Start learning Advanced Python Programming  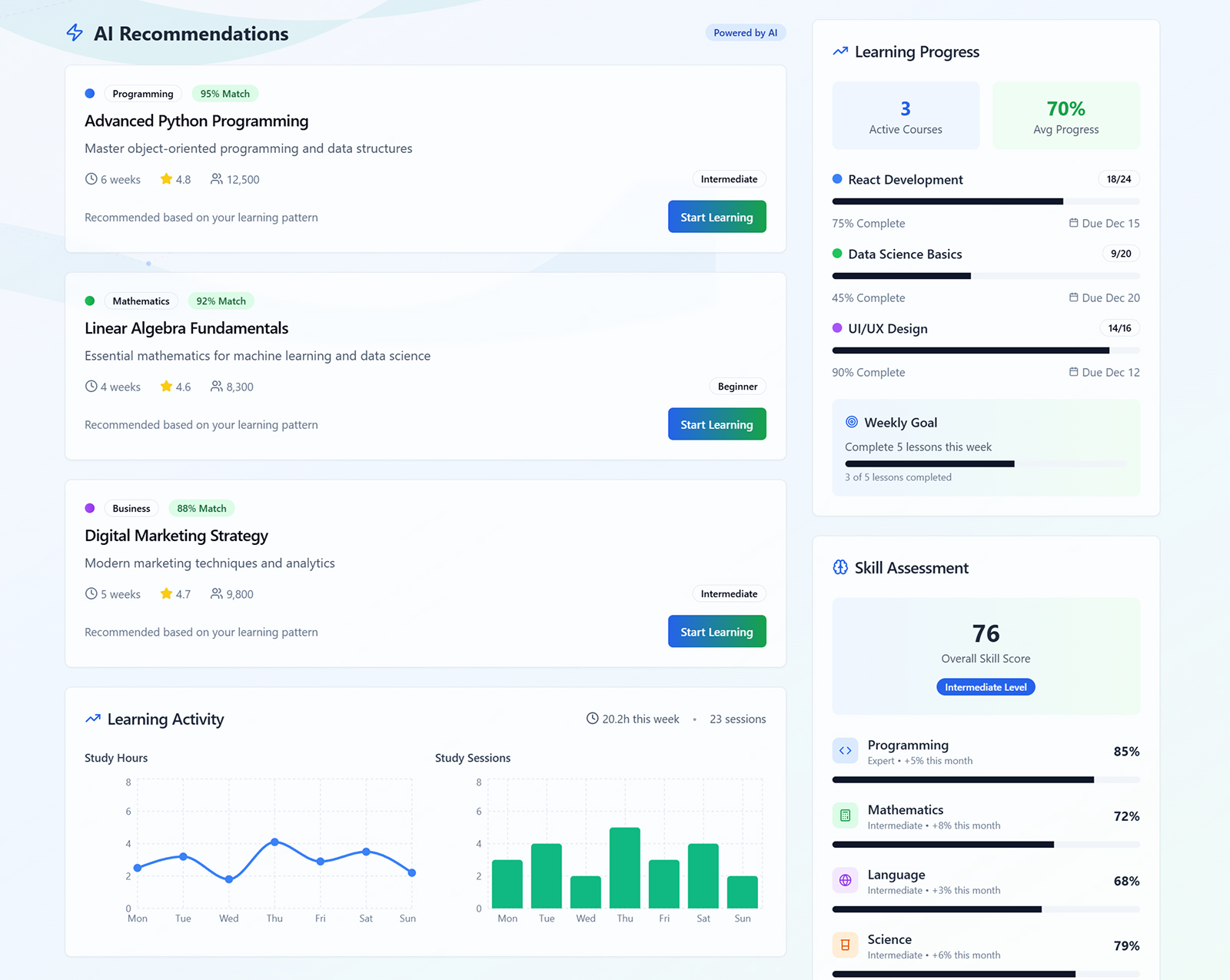[716, 217]
